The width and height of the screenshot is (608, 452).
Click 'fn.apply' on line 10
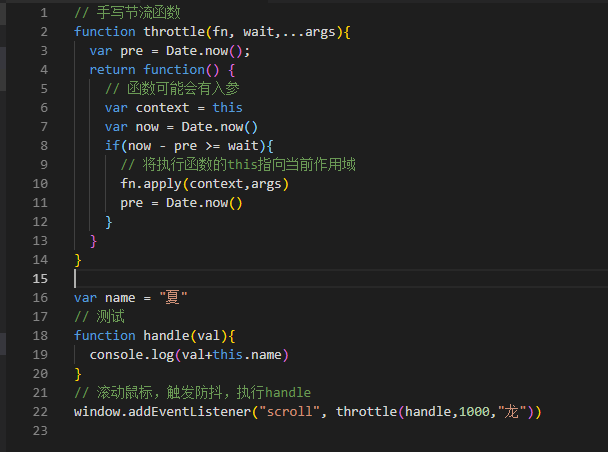(x=151, y=184)
